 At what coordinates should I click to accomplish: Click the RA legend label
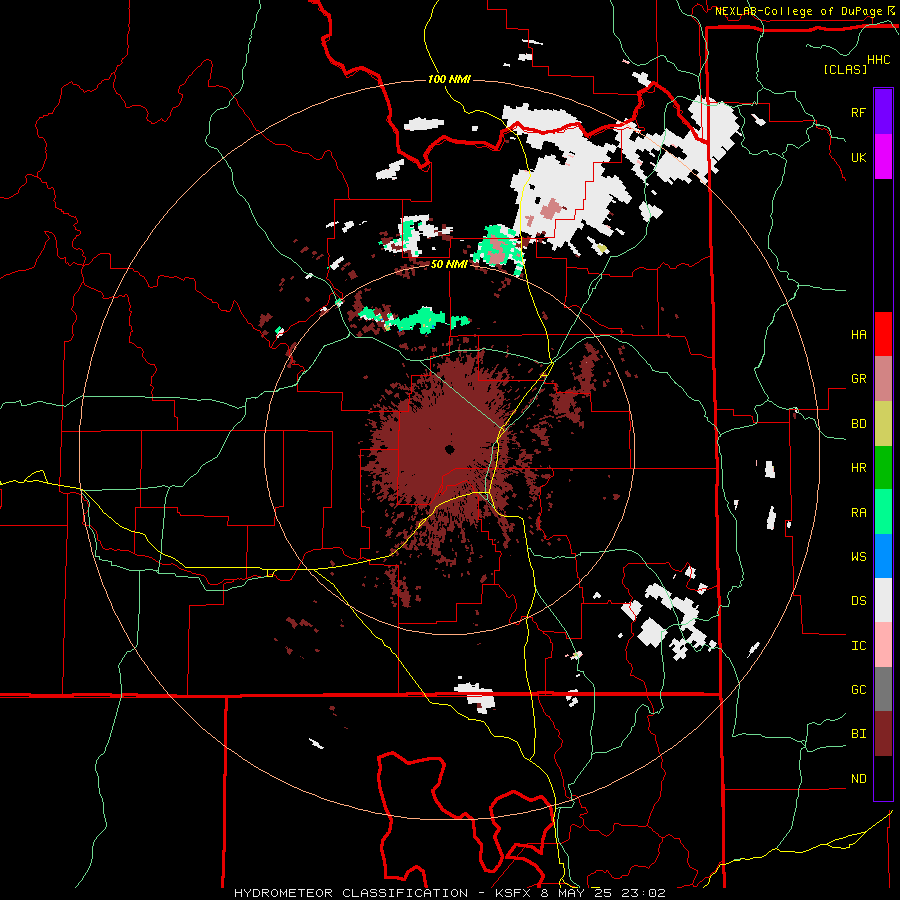point(858,513)
